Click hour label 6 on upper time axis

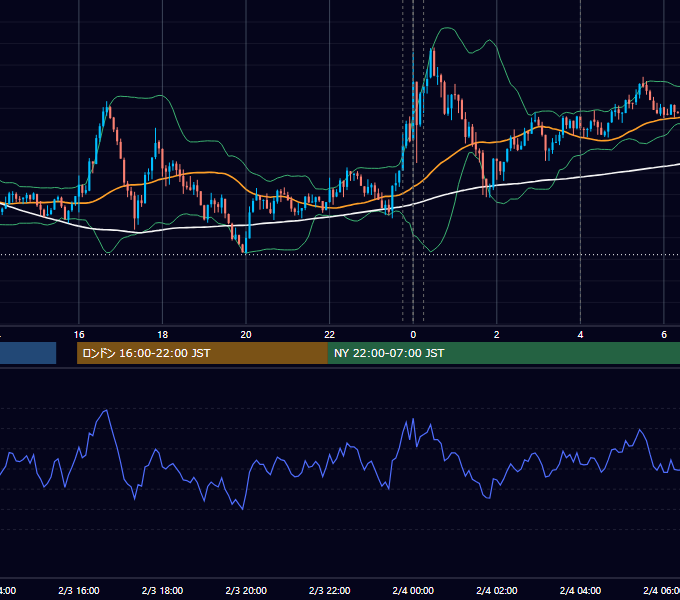point(664,335)
